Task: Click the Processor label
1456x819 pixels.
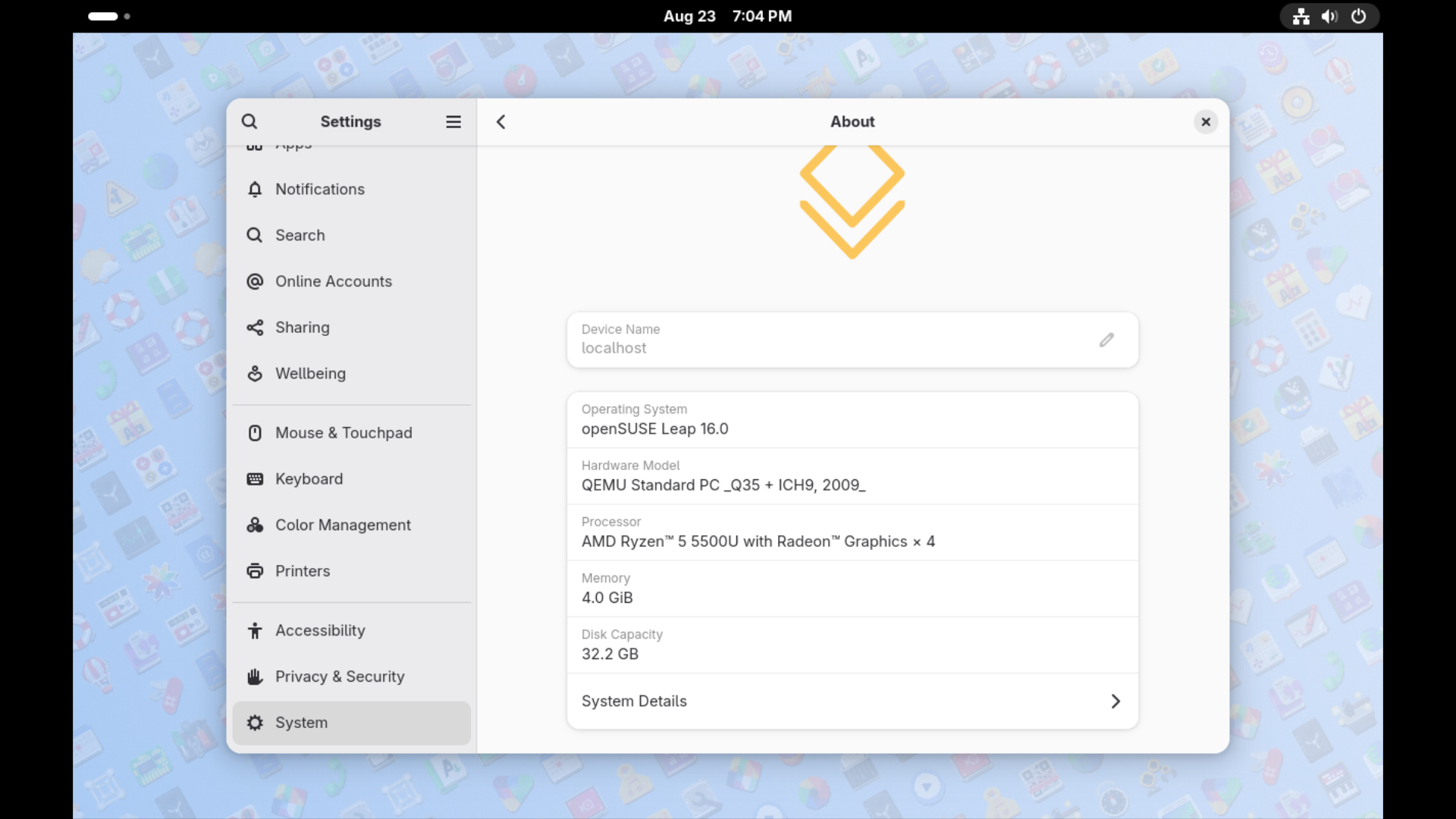Action: click(611, 522)
